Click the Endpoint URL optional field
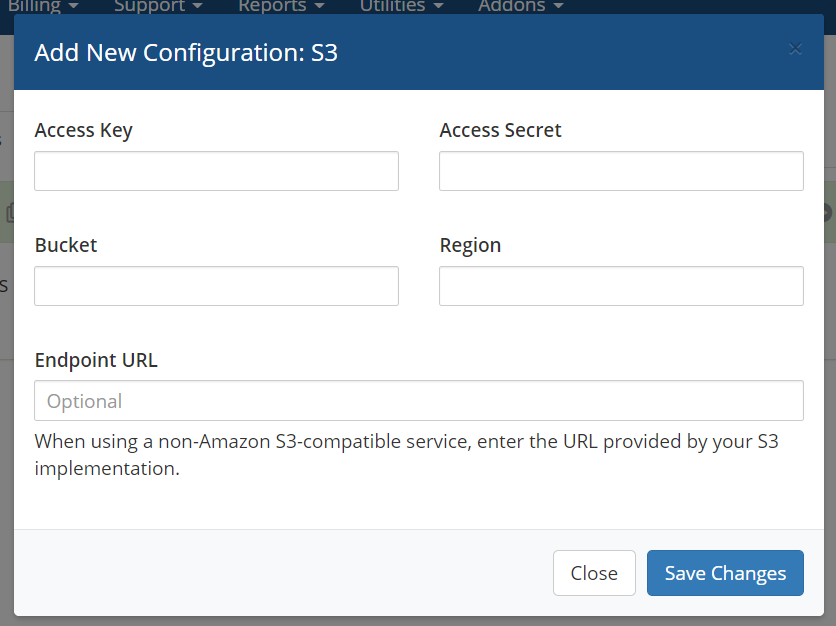 point(419,401)
